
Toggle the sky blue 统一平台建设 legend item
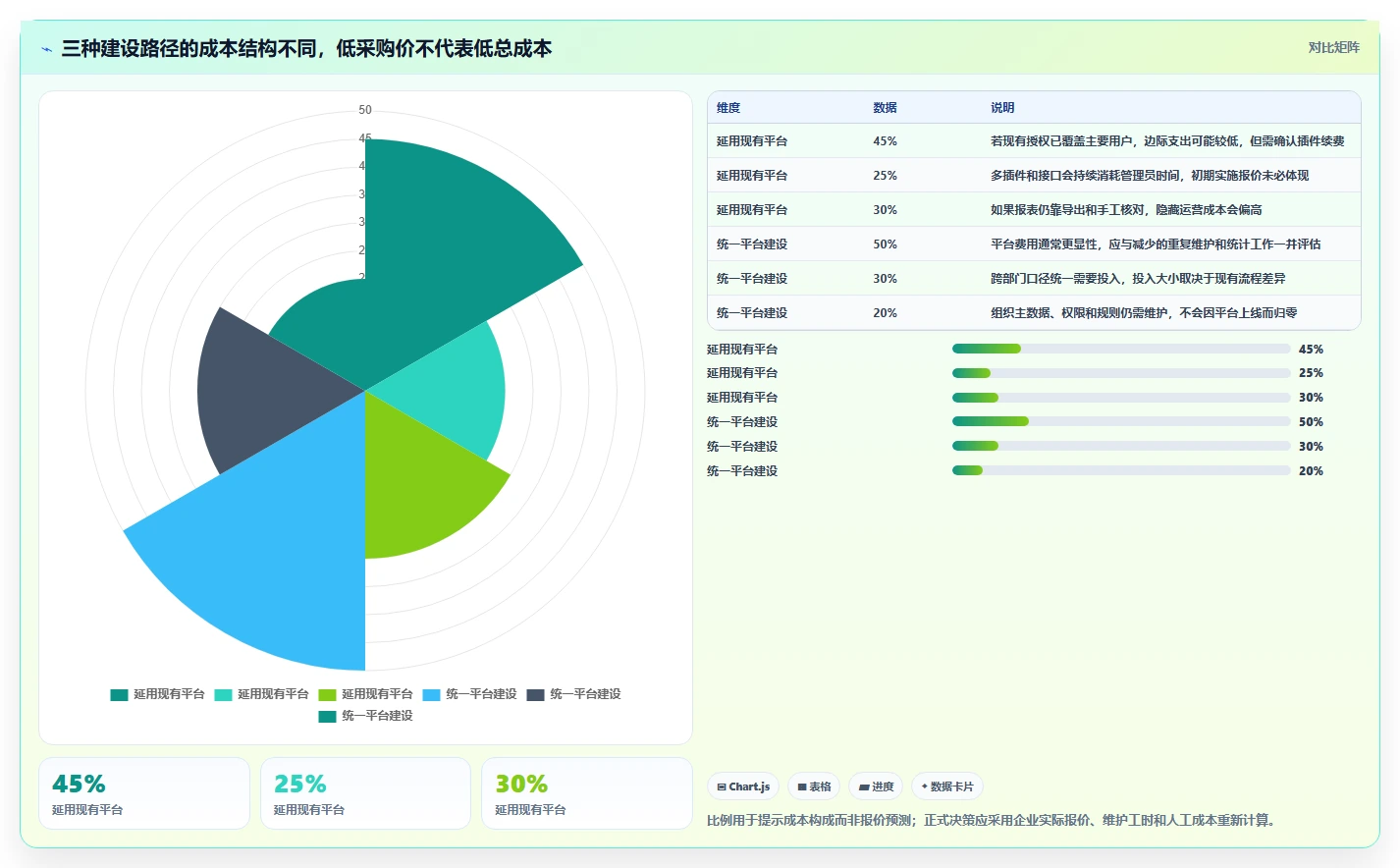point(469,694)
